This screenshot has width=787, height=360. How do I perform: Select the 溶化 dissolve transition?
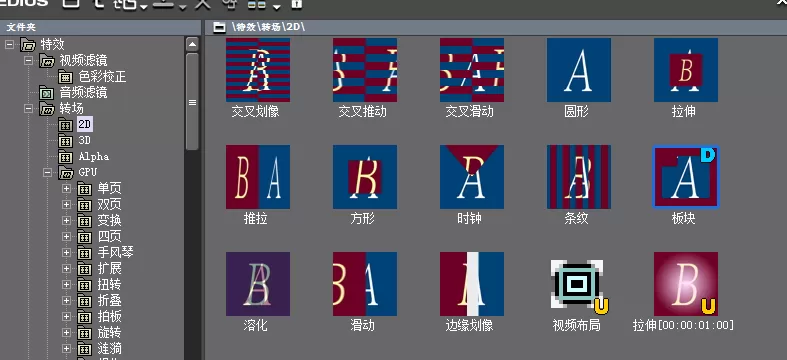[257, 284]
